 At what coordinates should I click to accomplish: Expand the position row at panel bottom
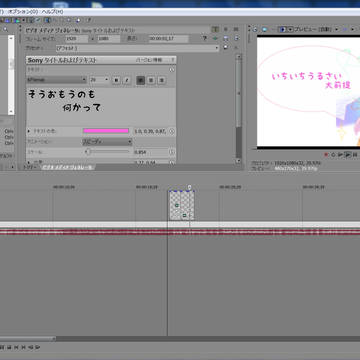(x=29, y=162)
